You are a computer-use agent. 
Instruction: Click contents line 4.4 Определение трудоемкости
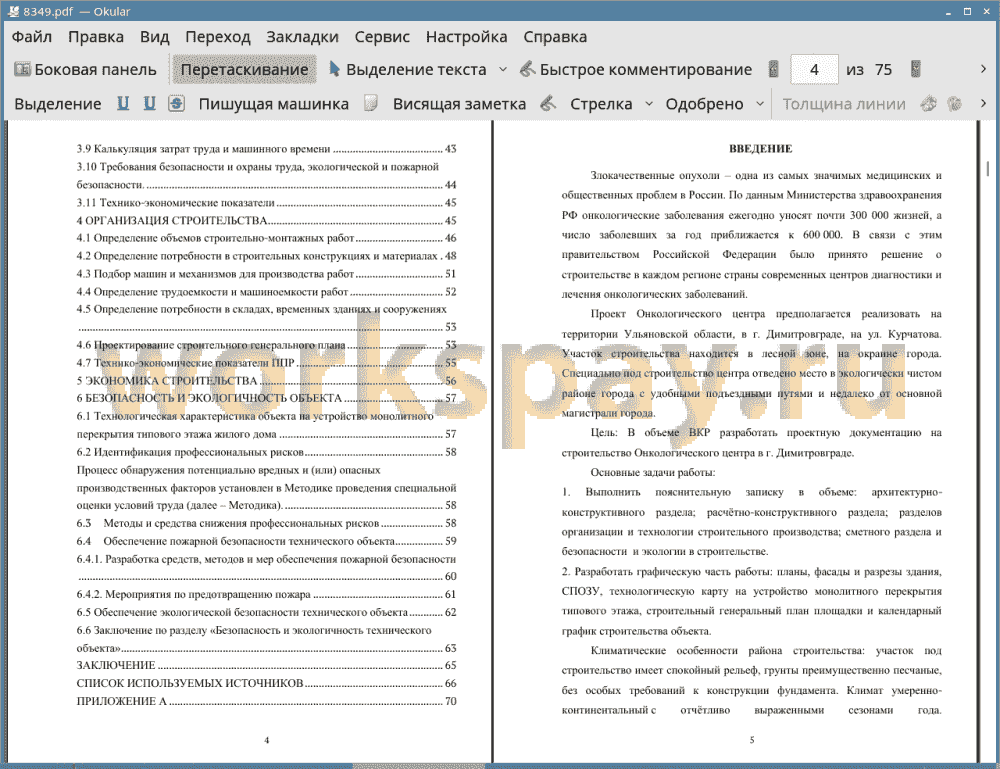[x=267, y=291]
